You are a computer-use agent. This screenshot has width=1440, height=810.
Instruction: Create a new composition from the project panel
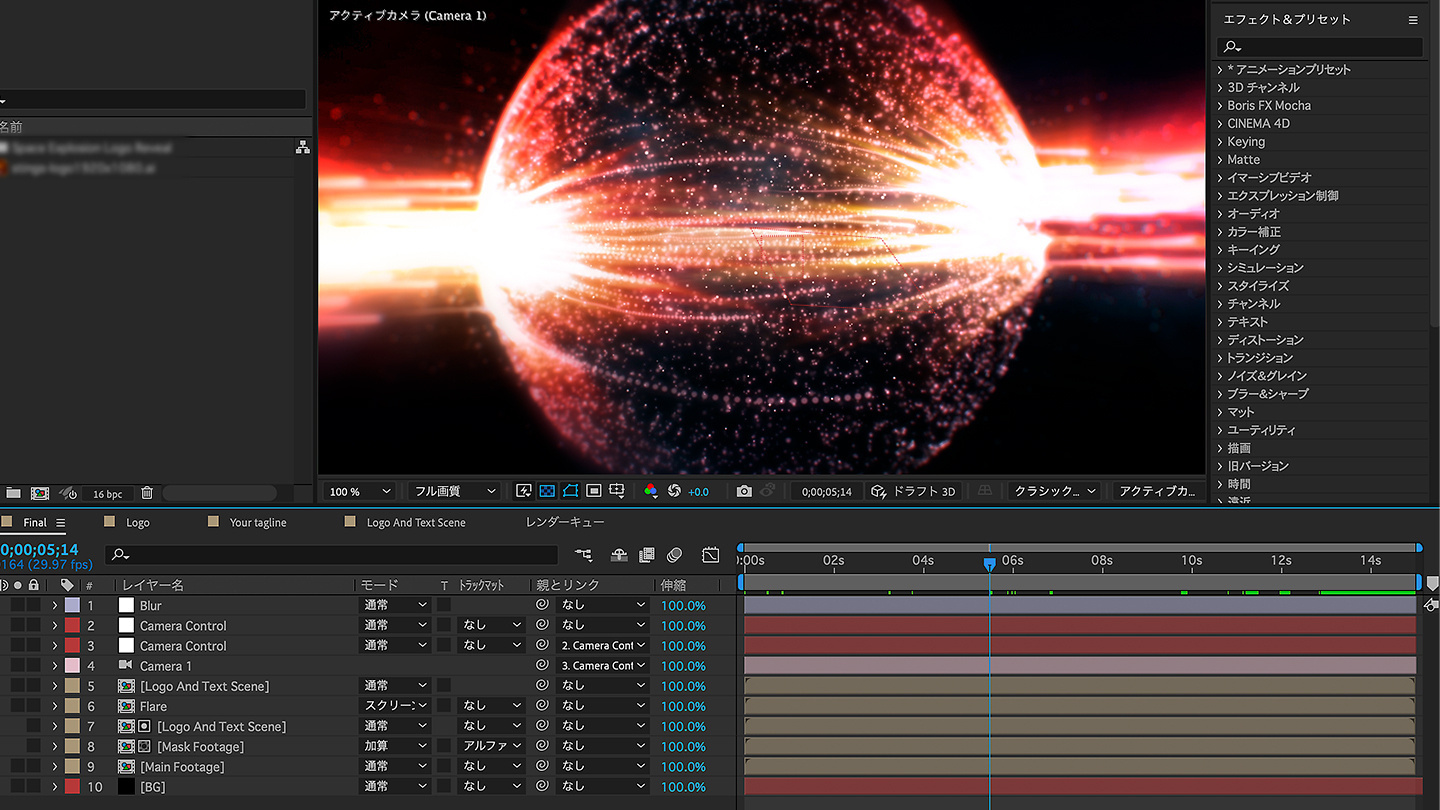[x=40, y=492]
